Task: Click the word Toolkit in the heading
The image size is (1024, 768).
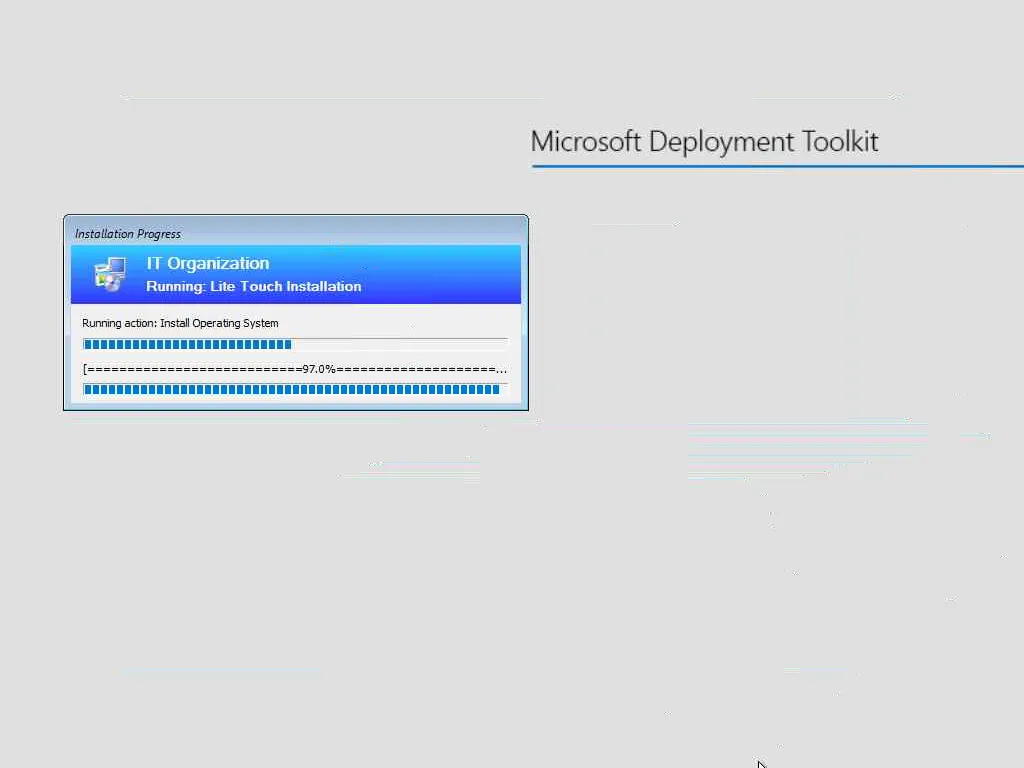Action: (840, 142)
